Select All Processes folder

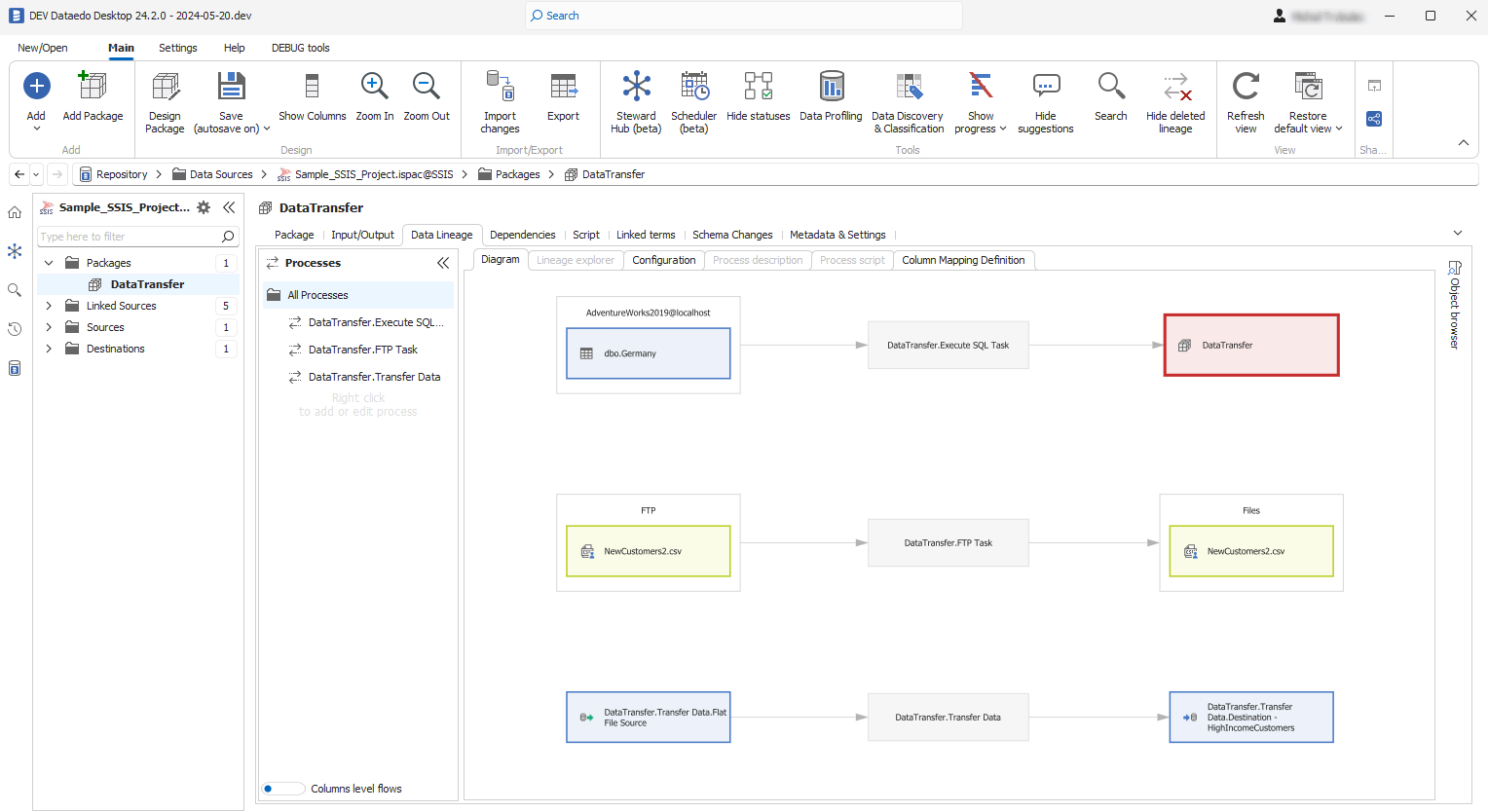[x=357, y=295]
